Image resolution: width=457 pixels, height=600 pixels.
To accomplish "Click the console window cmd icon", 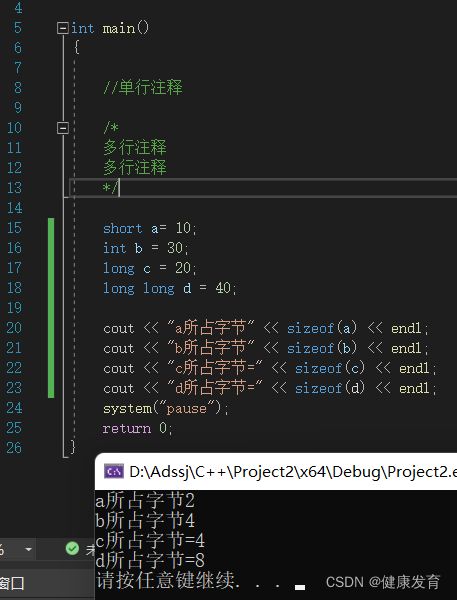I will coord(114,471).
